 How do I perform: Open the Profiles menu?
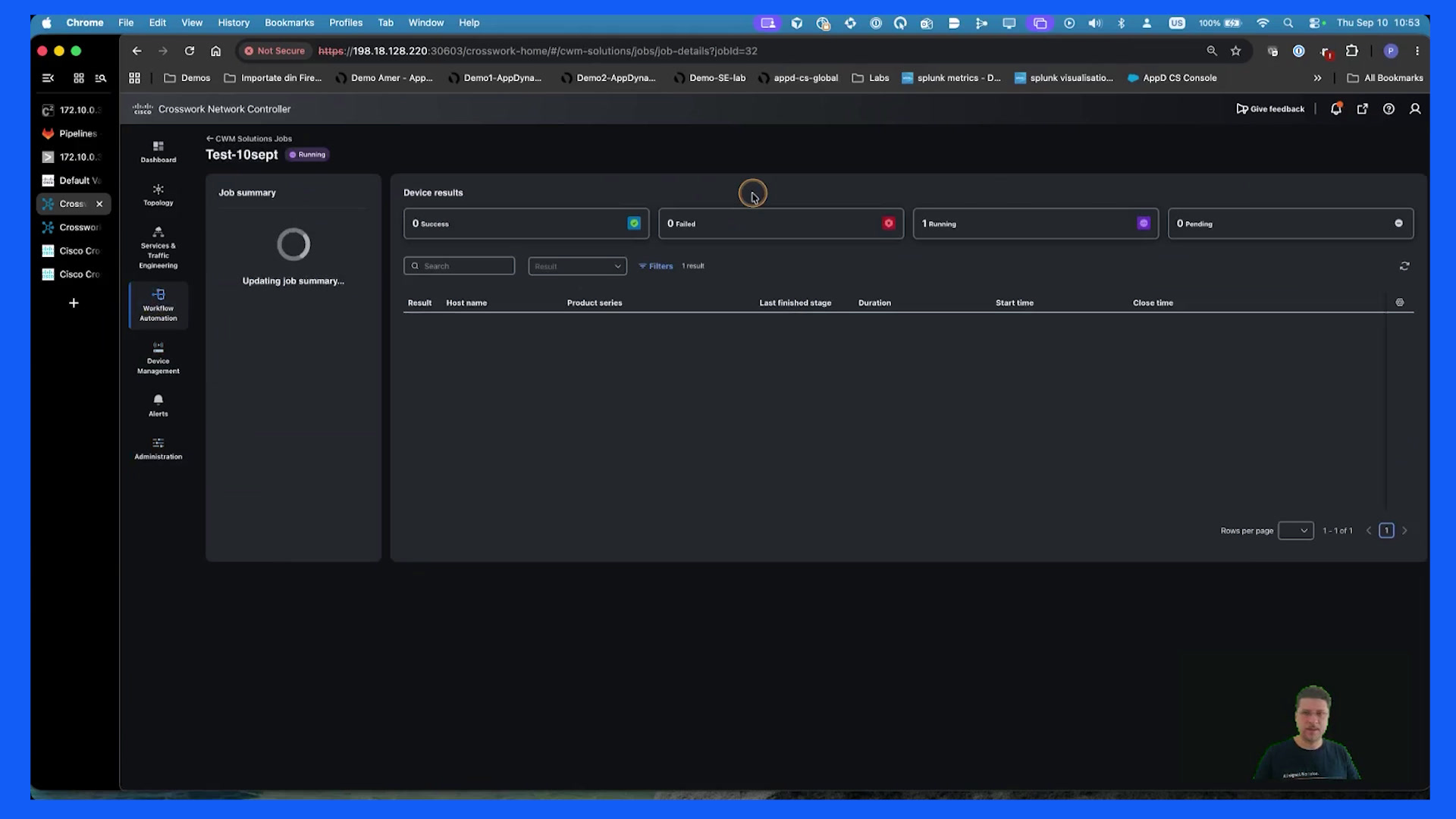coord(346,23)
